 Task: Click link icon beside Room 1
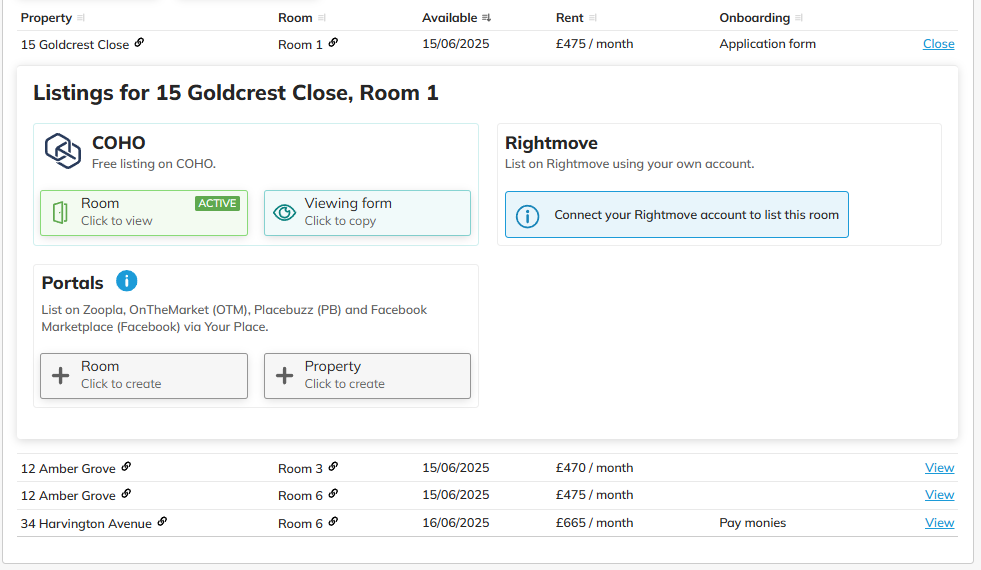[x=333, y=43]
